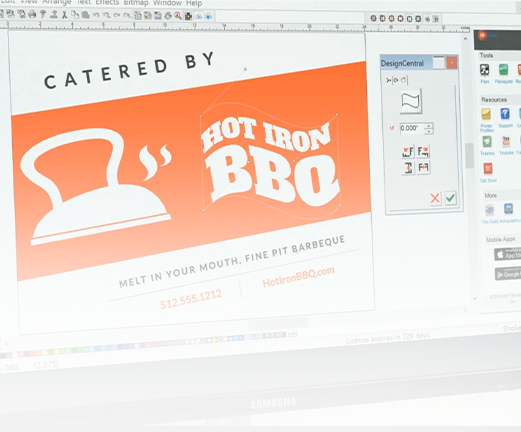Click first round icon in right toolbar group

pyautogui.click(x=373, y=18)
